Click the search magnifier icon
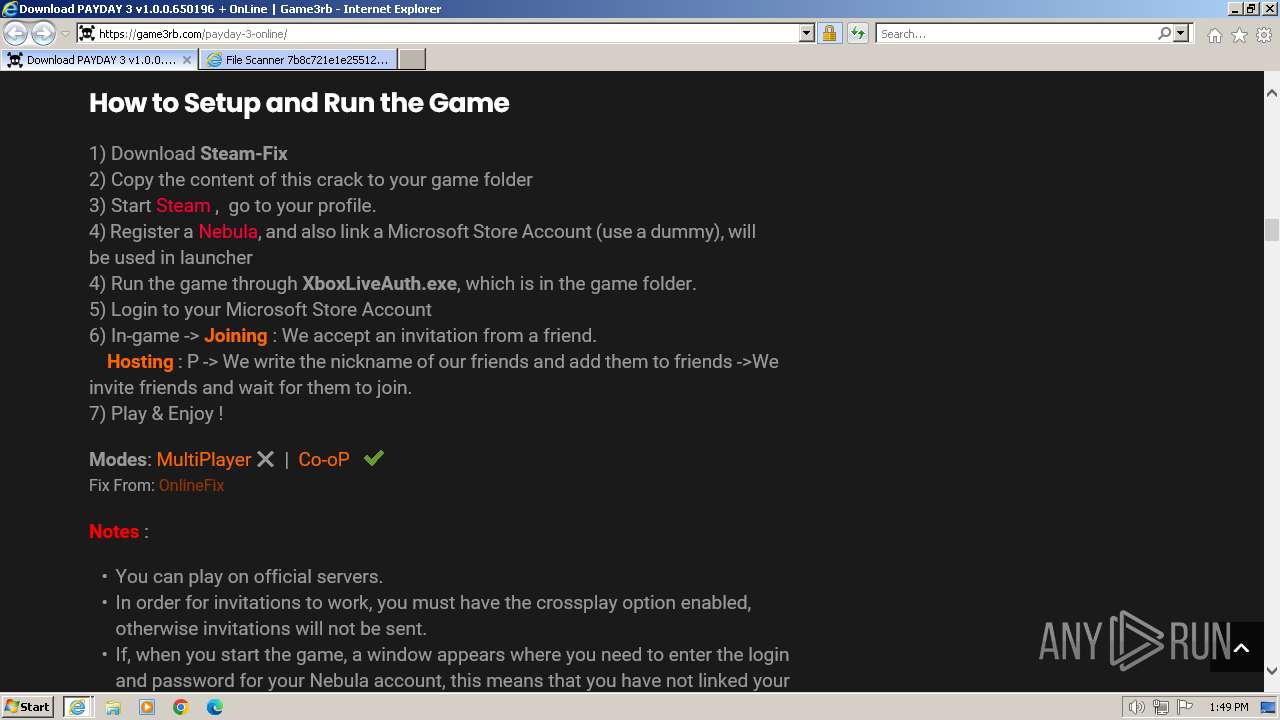The height and width of the screenshot is (720, 1280). point(1164,34)
